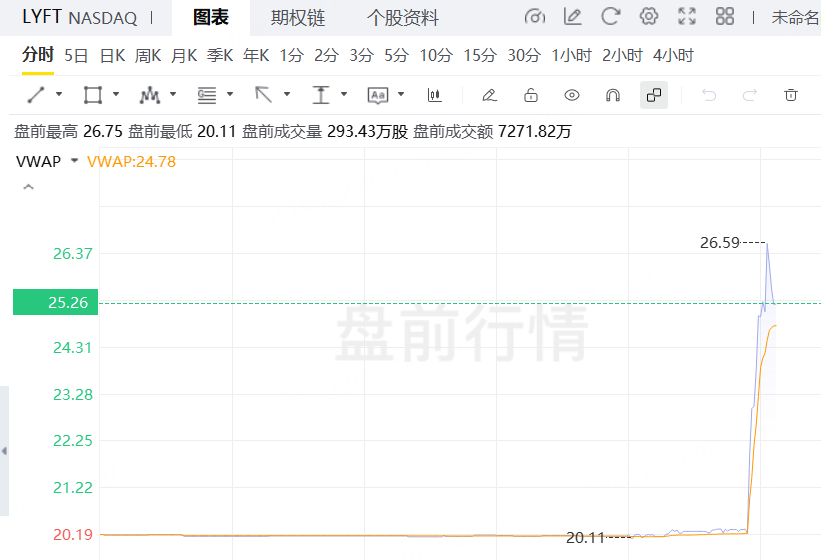Switch to the 期权链 tab
Screen dimensions: 821x560
coord(298,18)
